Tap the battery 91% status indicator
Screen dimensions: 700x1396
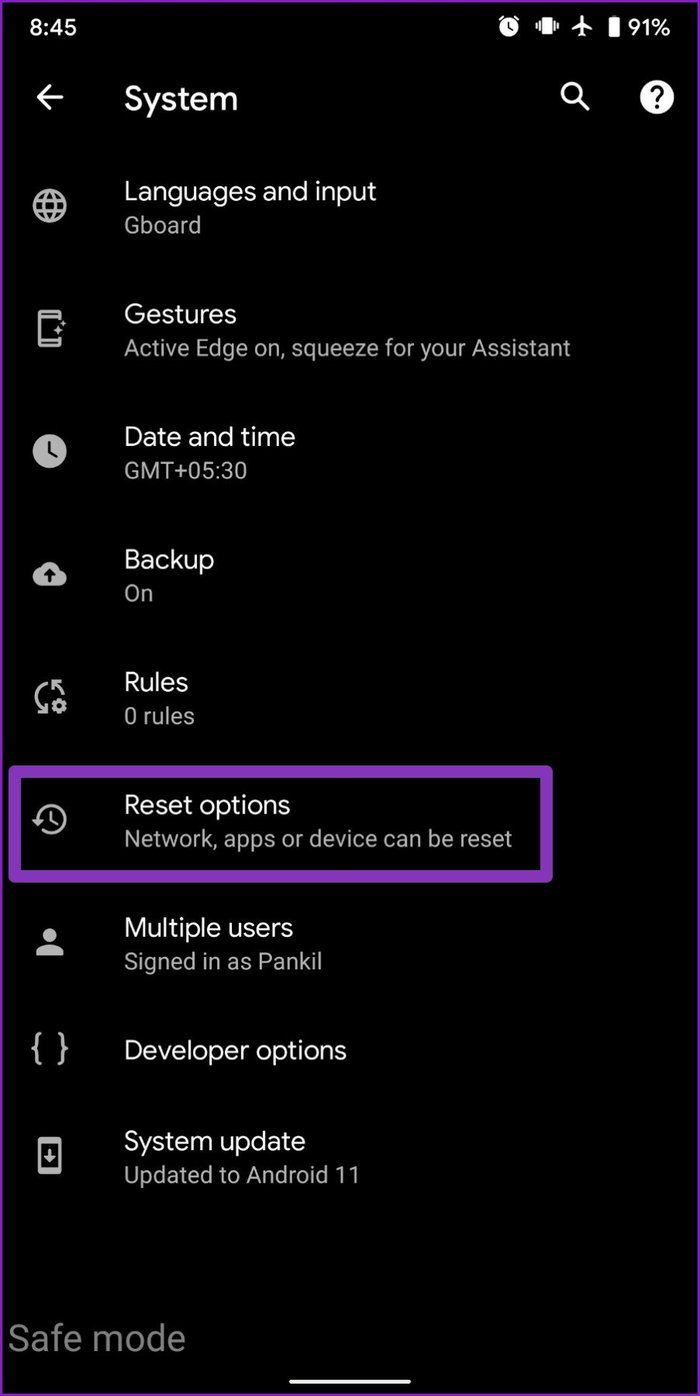click(x=638, y=27)
